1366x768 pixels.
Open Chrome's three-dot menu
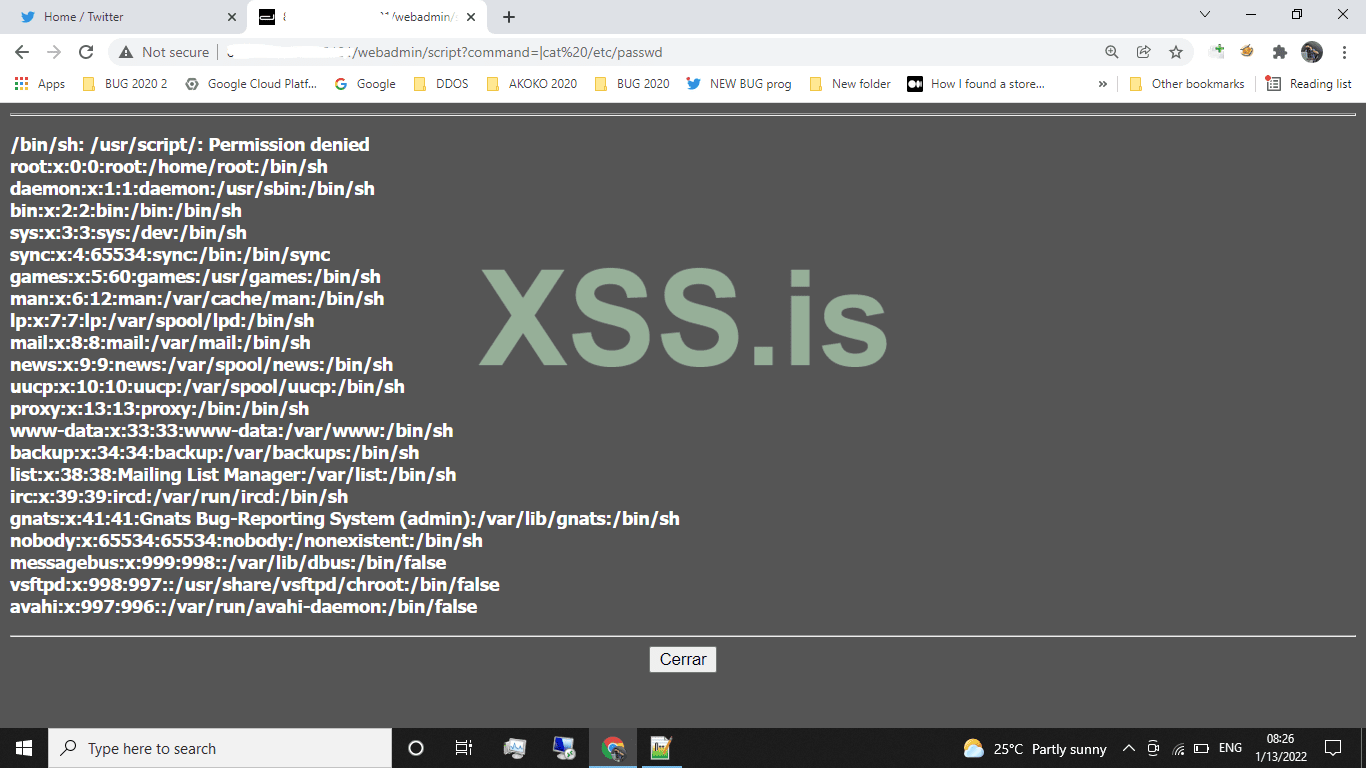point(1343,52)
